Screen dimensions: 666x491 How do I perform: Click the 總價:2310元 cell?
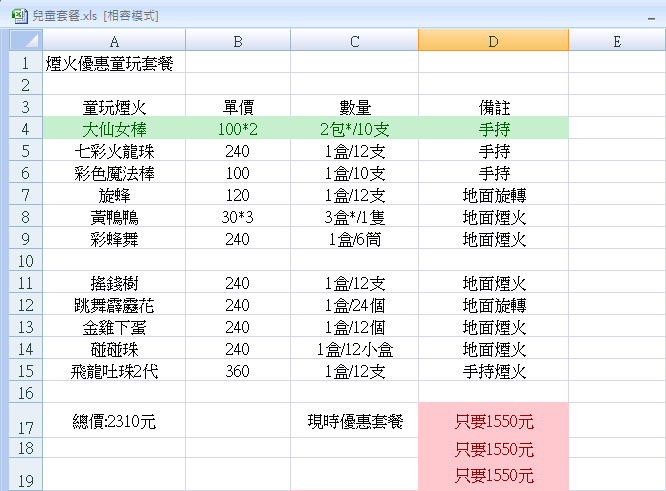click(113, 421)
